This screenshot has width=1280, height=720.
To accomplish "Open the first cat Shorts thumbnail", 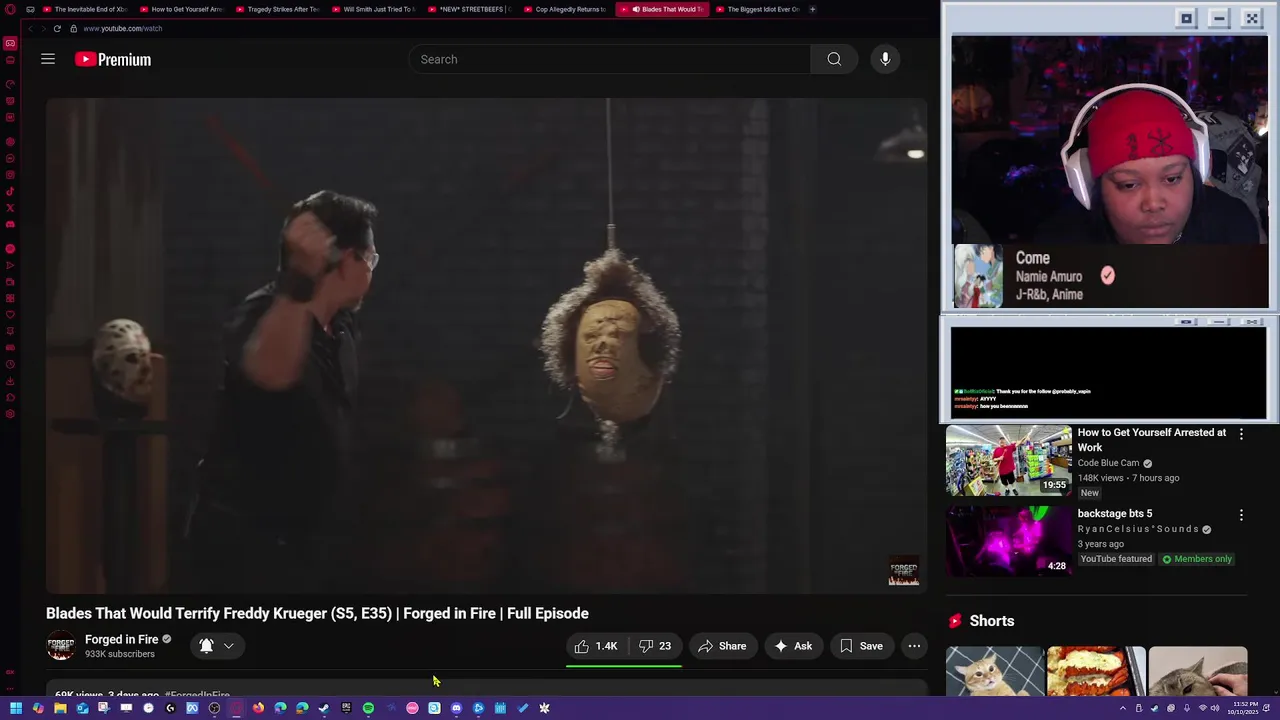I will [994, 671].
